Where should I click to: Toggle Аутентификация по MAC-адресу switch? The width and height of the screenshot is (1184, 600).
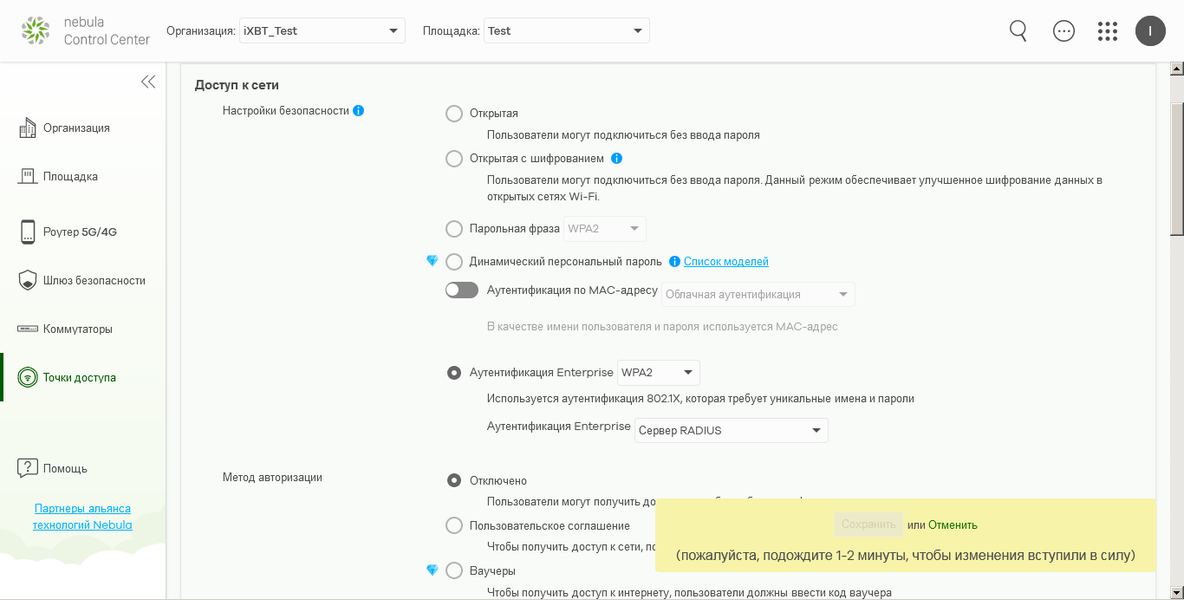(462, 291)
